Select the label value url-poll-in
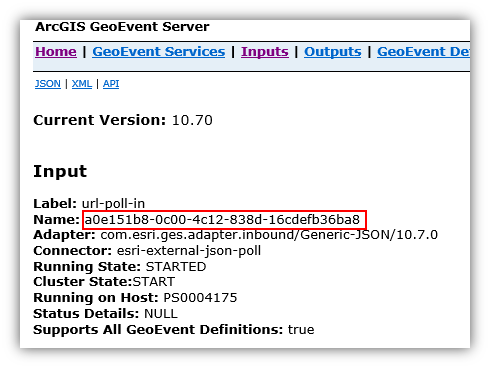Image resolution: width=490 pixels, height=368 pixels. (x=113, y=203)
